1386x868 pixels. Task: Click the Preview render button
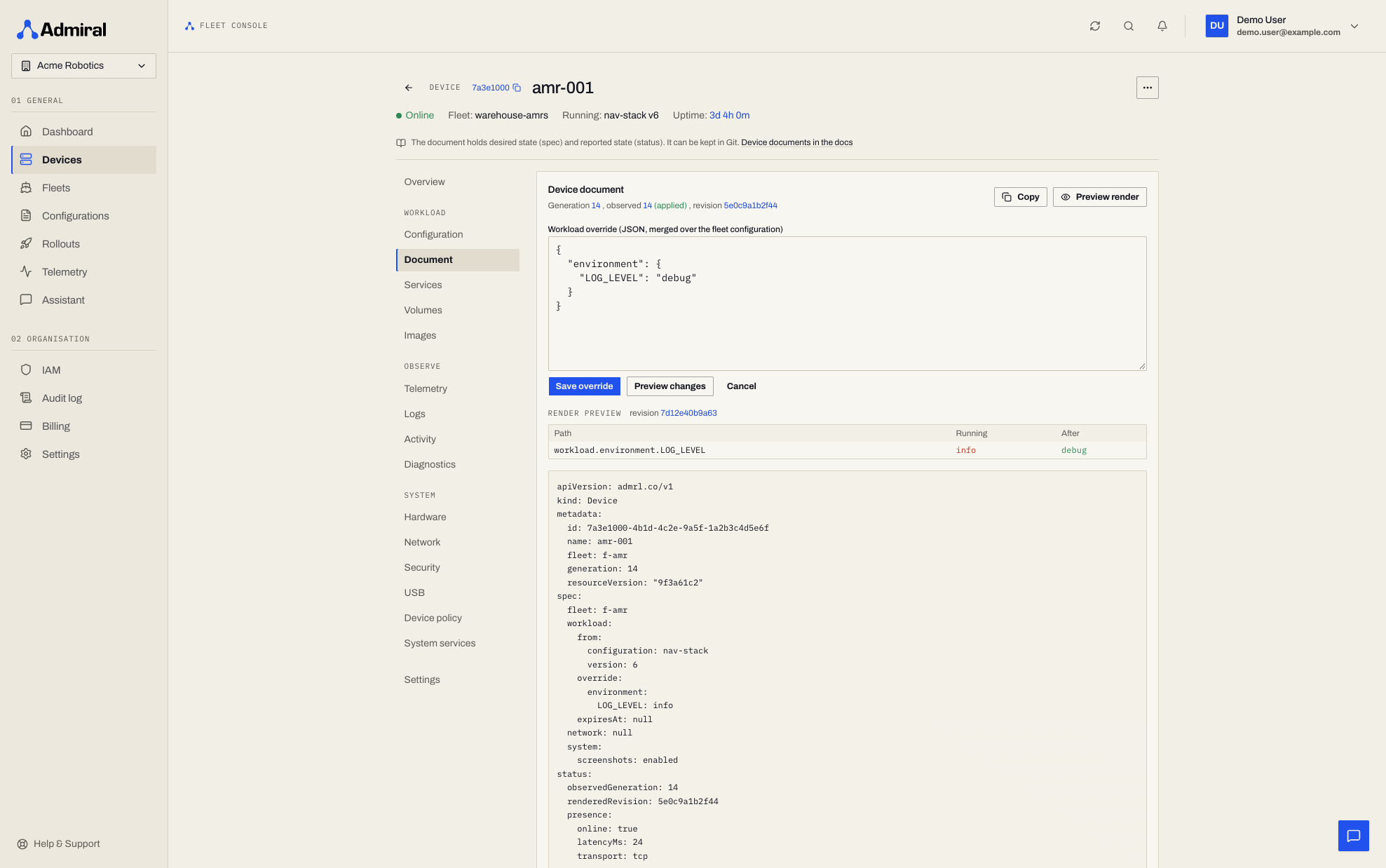point(1099,197)
